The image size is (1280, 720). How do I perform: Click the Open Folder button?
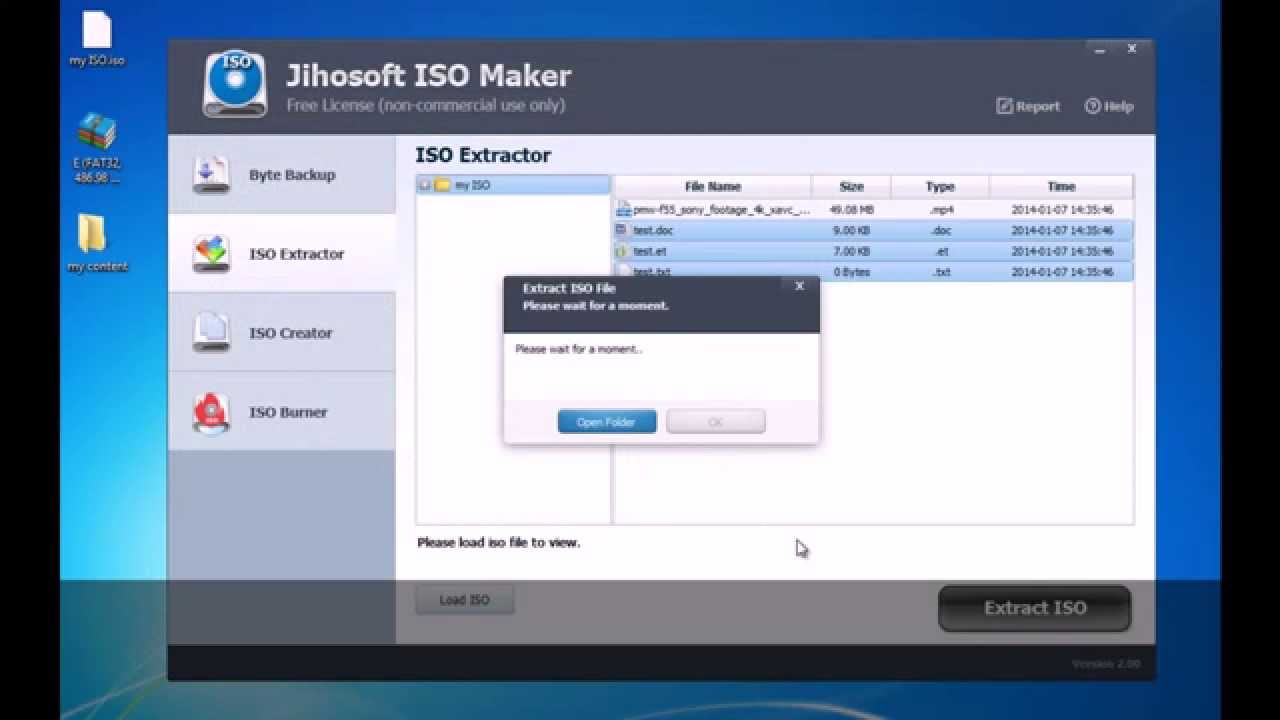coord(607,422)
